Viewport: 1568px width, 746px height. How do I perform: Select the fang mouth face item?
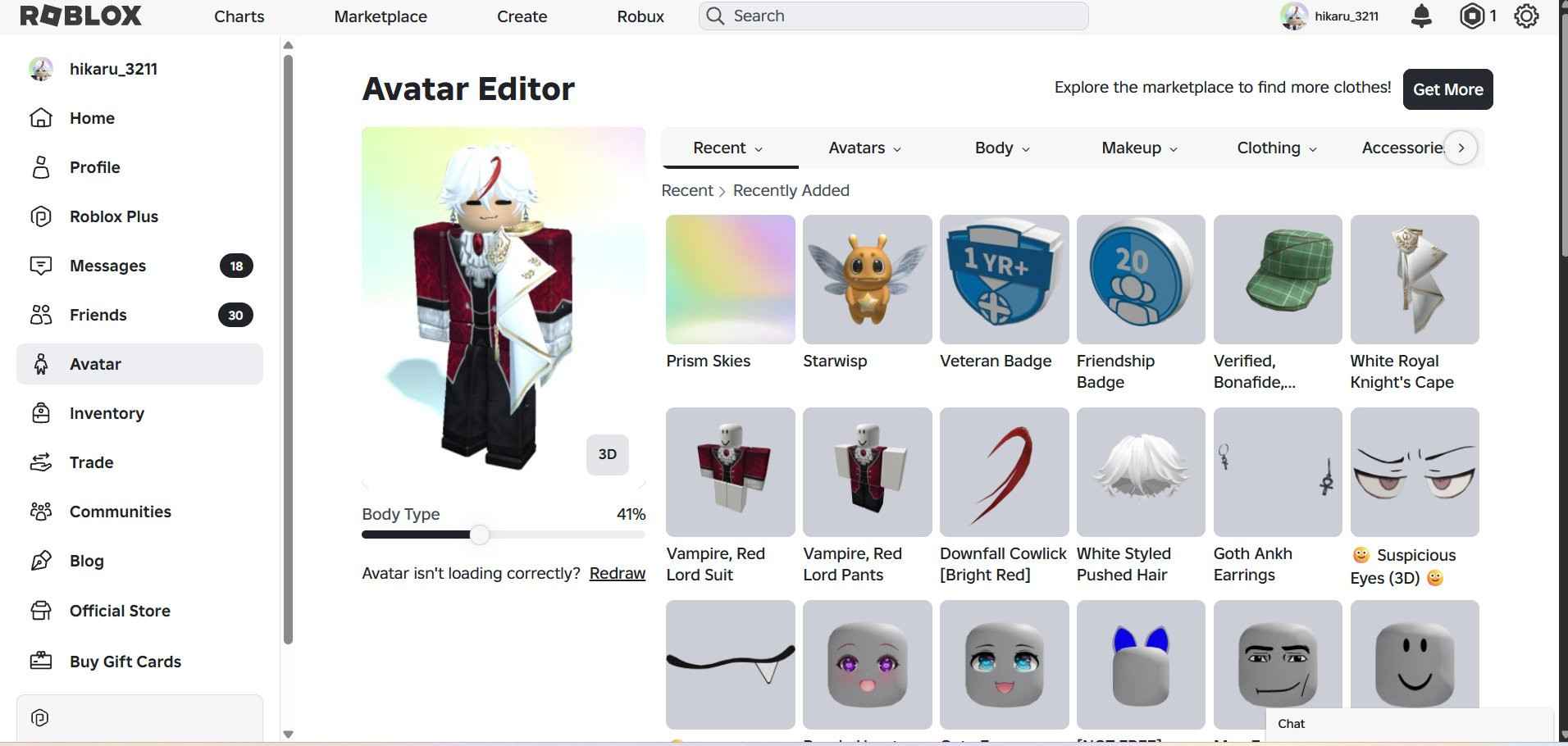[730, 664]
